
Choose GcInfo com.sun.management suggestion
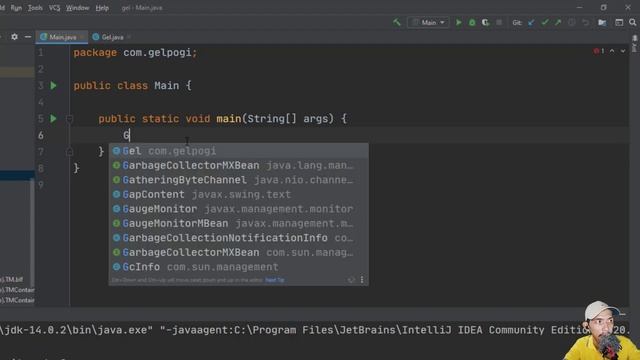[x=238, y=267]
